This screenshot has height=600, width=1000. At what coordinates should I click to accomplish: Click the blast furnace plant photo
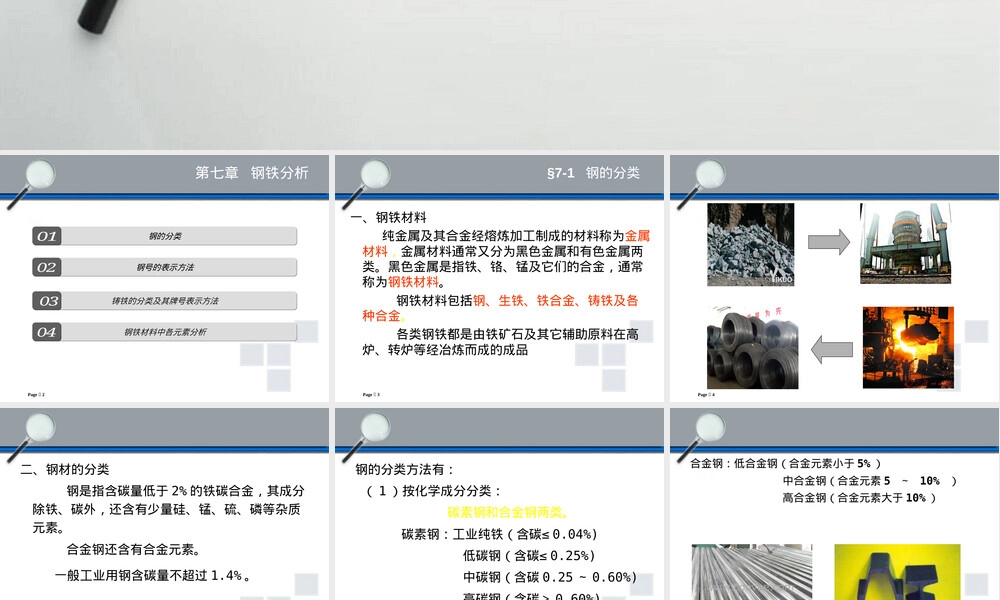click(x=906, y=244)
